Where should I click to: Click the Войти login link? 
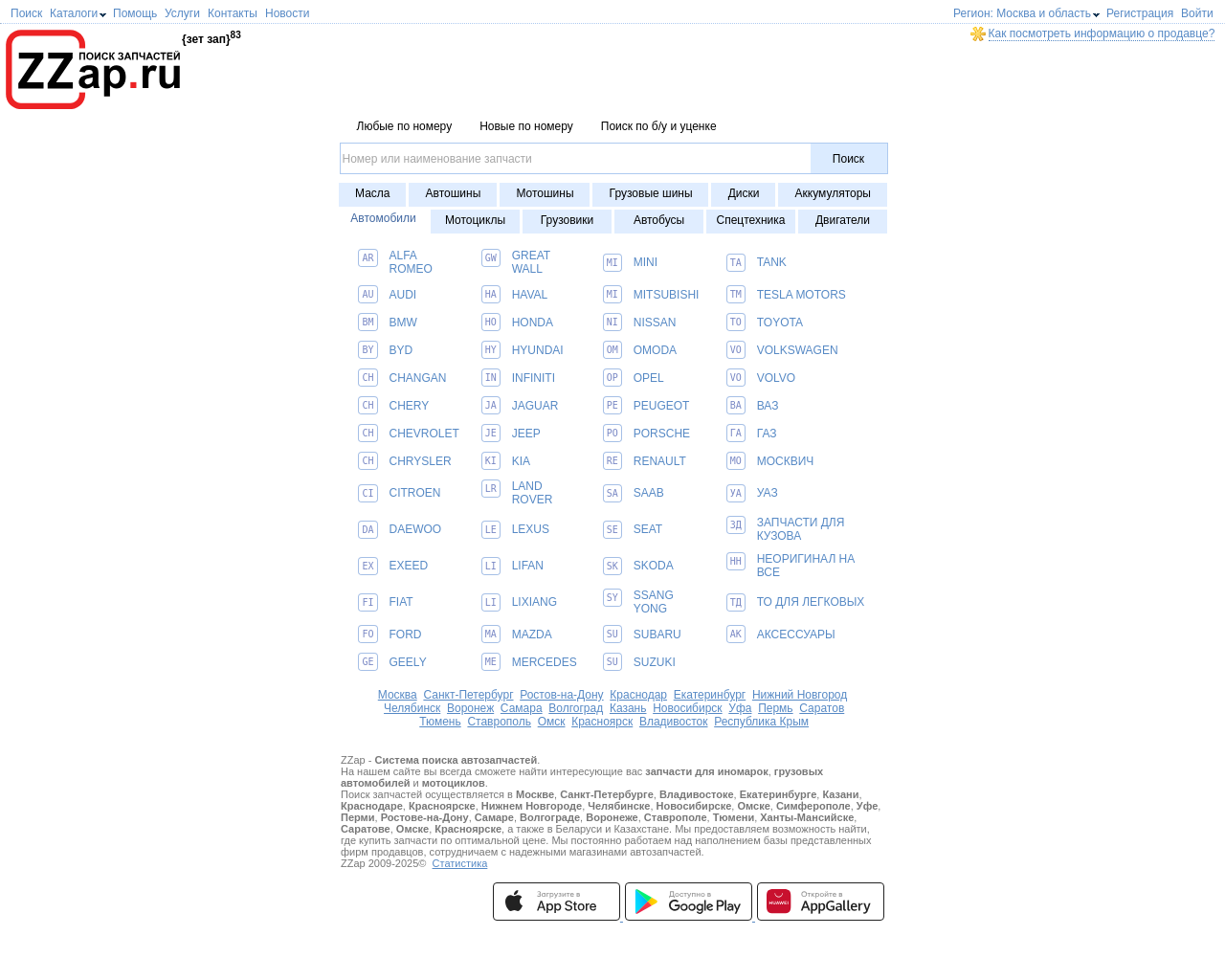1197,13
